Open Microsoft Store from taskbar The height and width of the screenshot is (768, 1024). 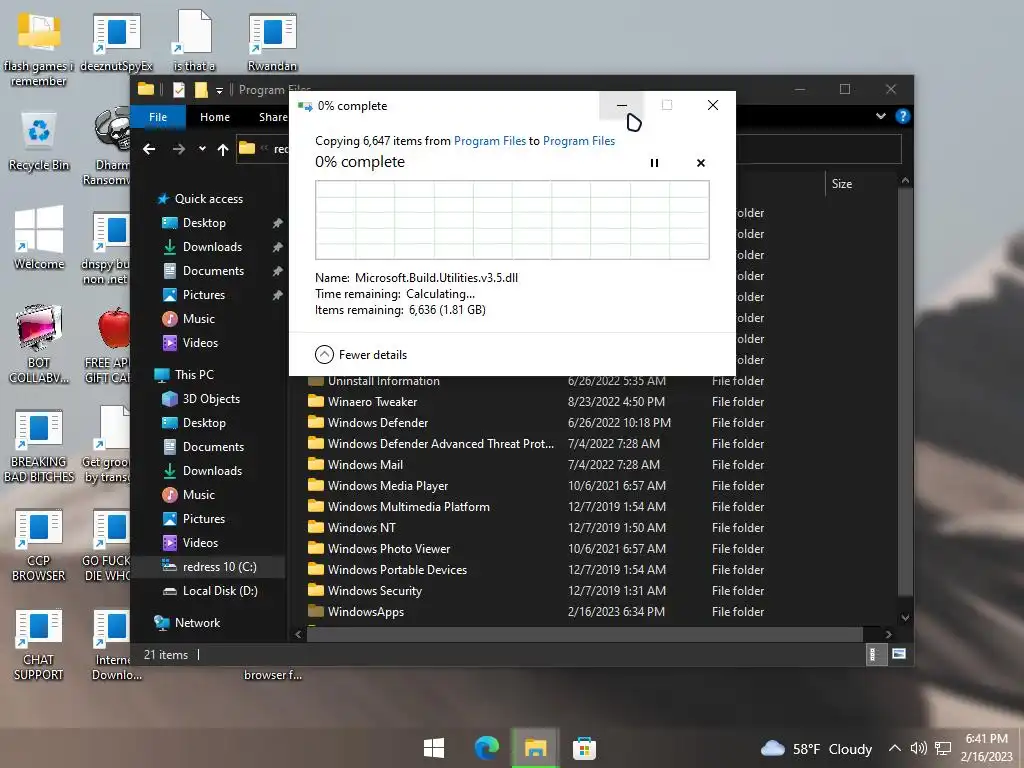[x=584, y=748]
